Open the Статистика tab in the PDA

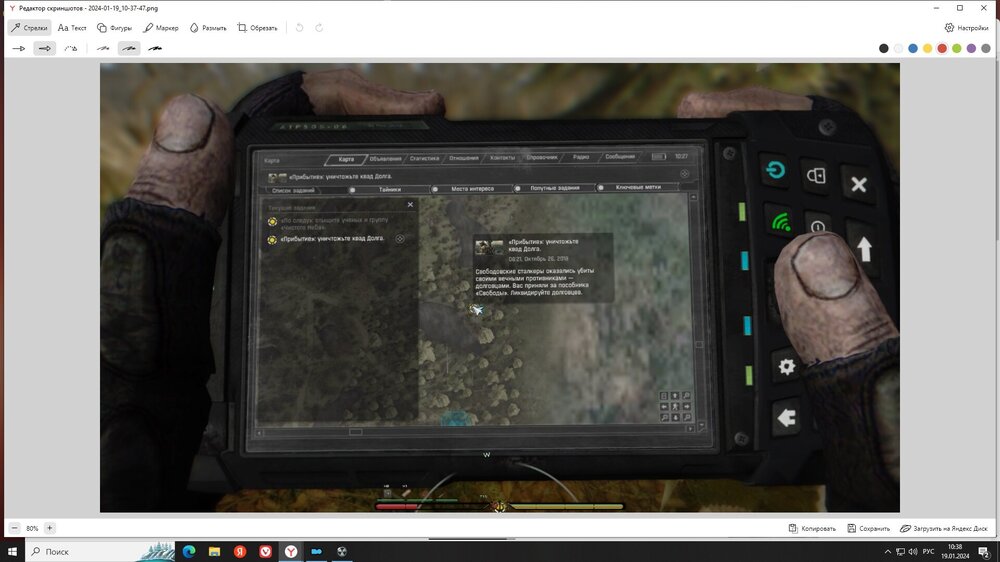424,158
